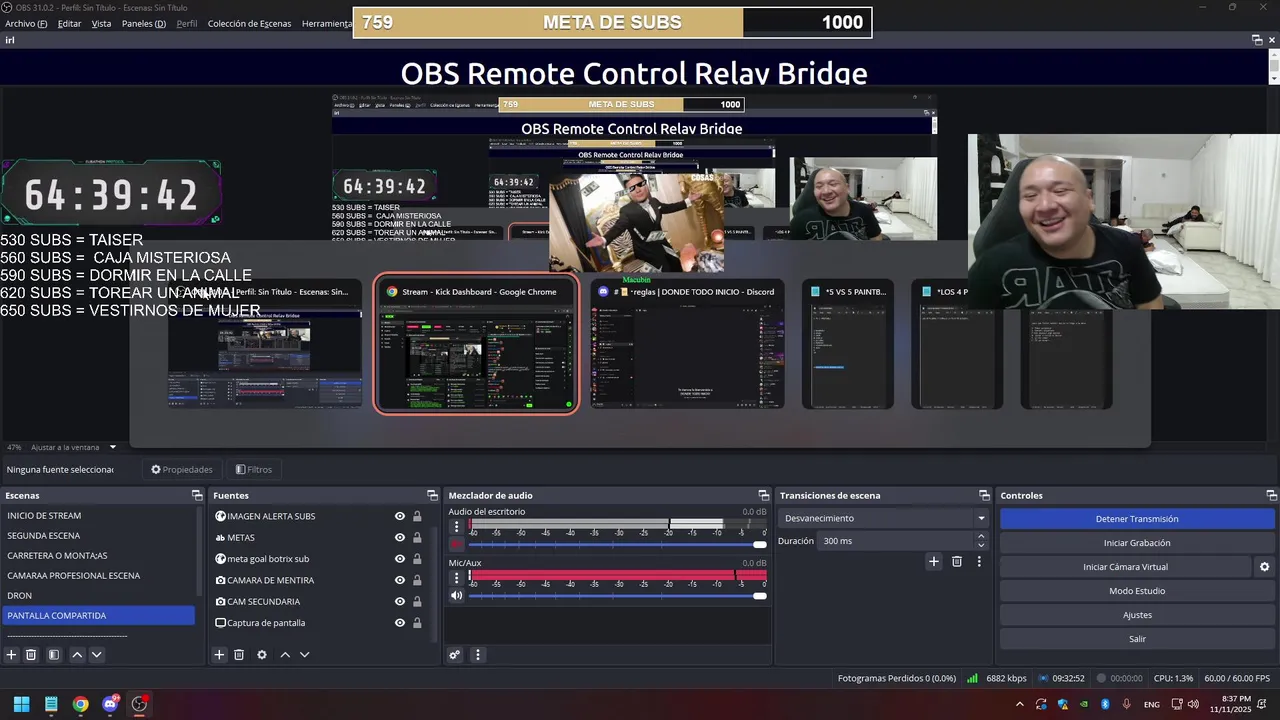
Task: Open advanced audio properties gears icon
Action: tap(454, 655)
